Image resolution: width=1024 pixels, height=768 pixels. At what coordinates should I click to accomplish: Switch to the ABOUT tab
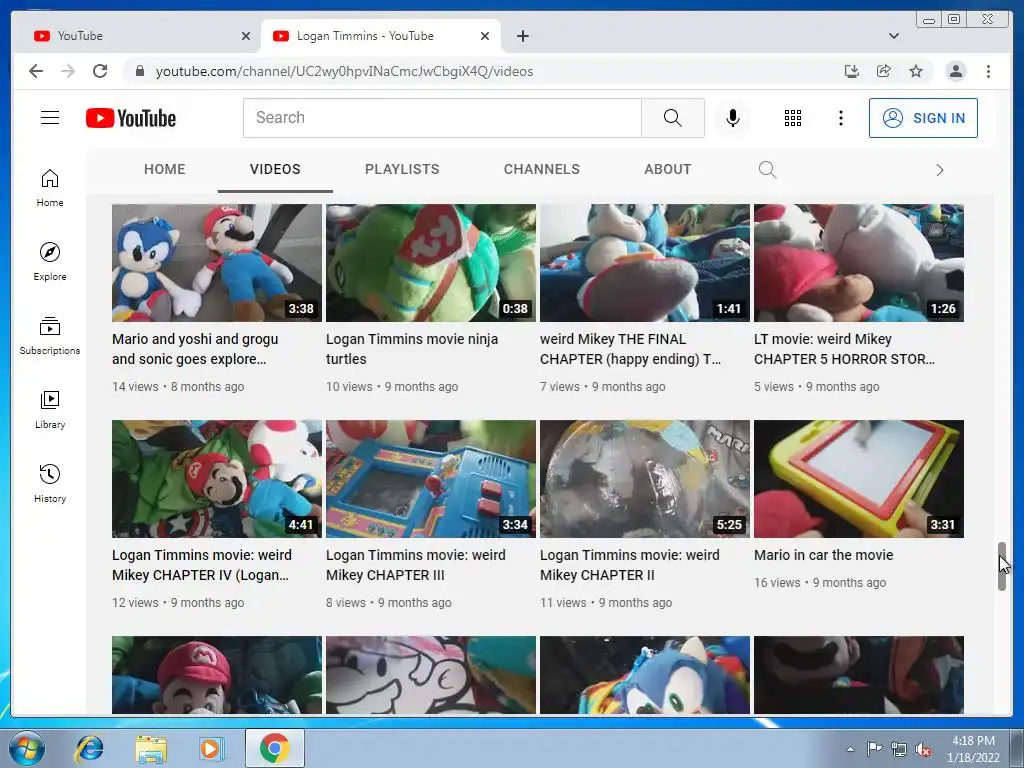coord(667,169)
